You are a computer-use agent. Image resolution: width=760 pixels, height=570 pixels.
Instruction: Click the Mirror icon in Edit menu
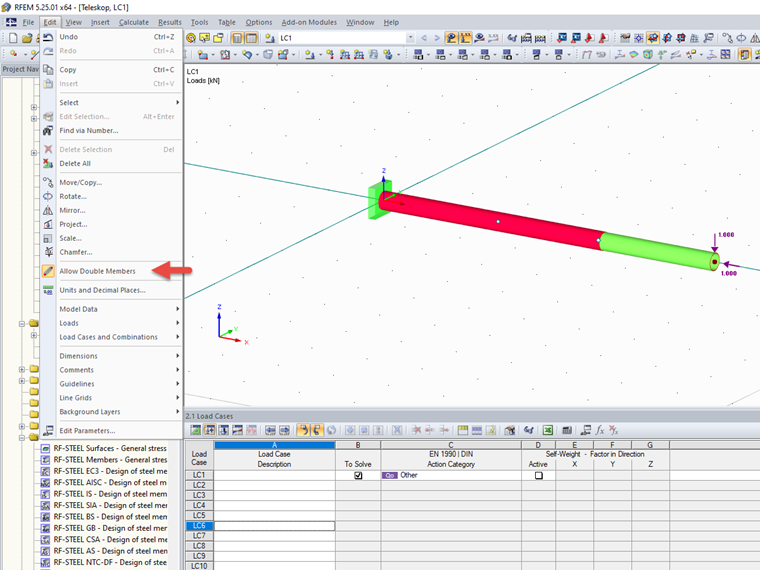[48, 210]
